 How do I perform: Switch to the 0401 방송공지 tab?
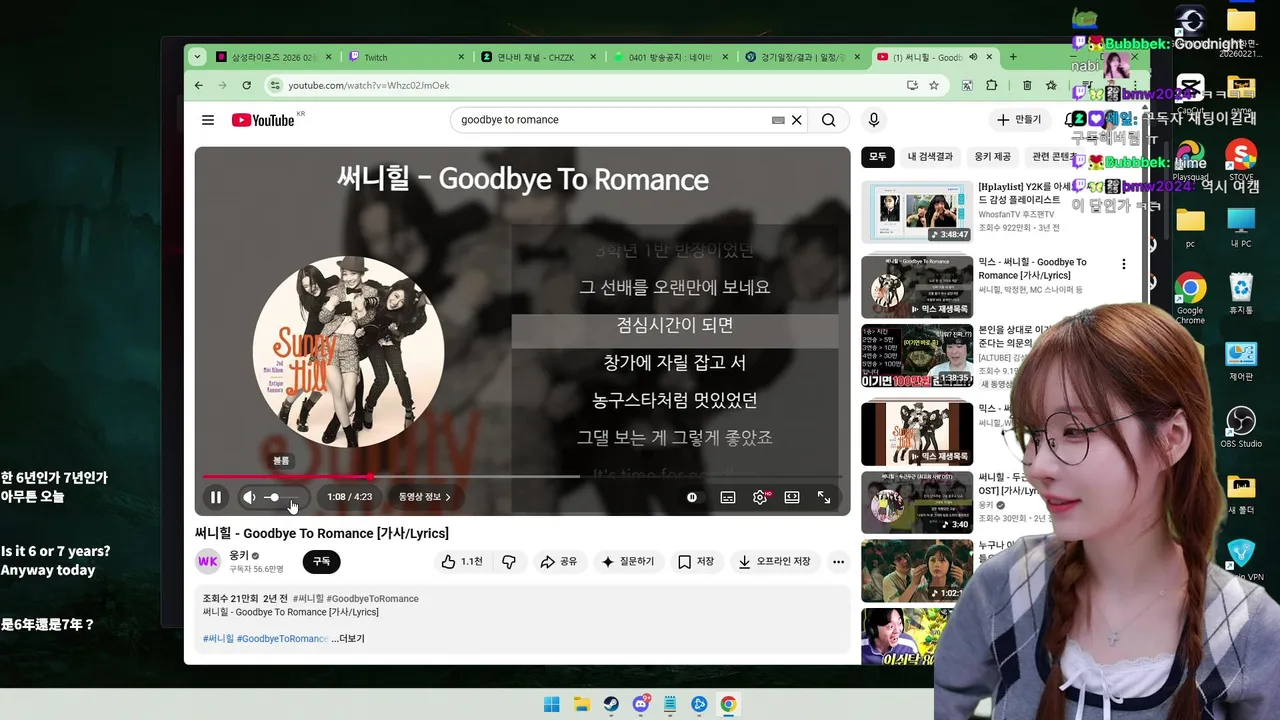[x=670, y=57]
